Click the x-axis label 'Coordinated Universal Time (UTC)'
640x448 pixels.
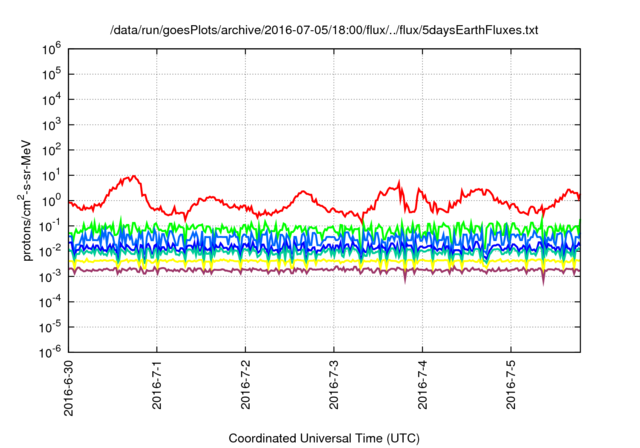pos(324,438)
